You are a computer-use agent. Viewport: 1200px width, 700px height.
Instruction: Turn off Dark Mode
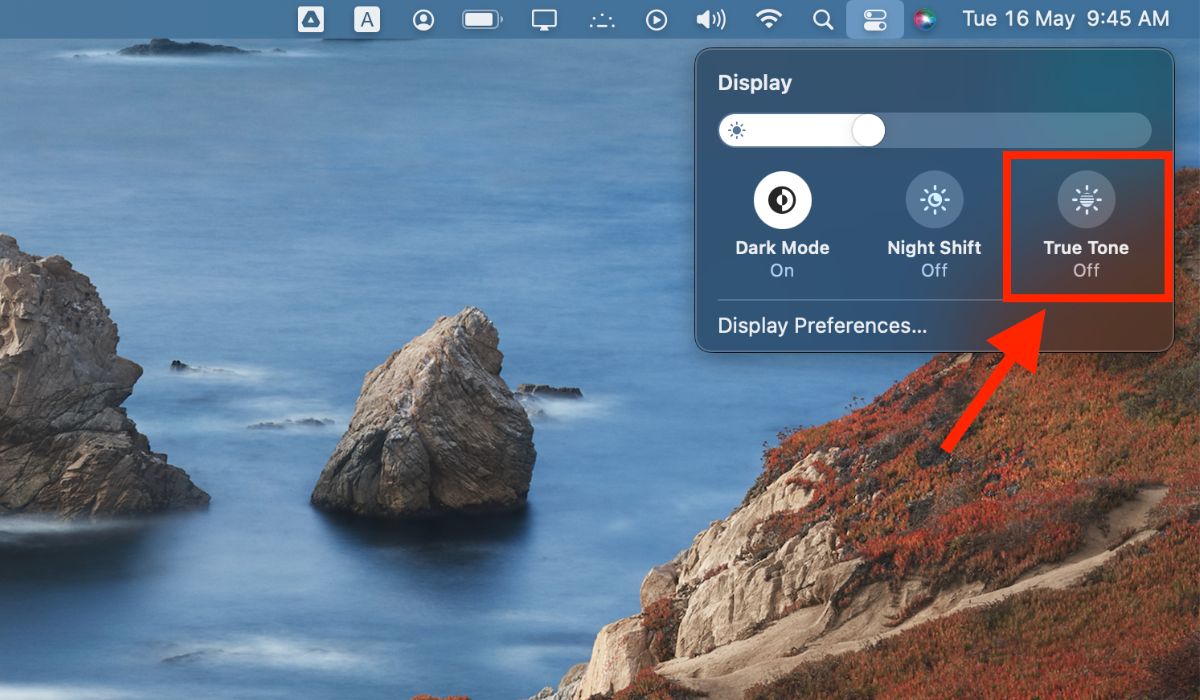(782, 200)
